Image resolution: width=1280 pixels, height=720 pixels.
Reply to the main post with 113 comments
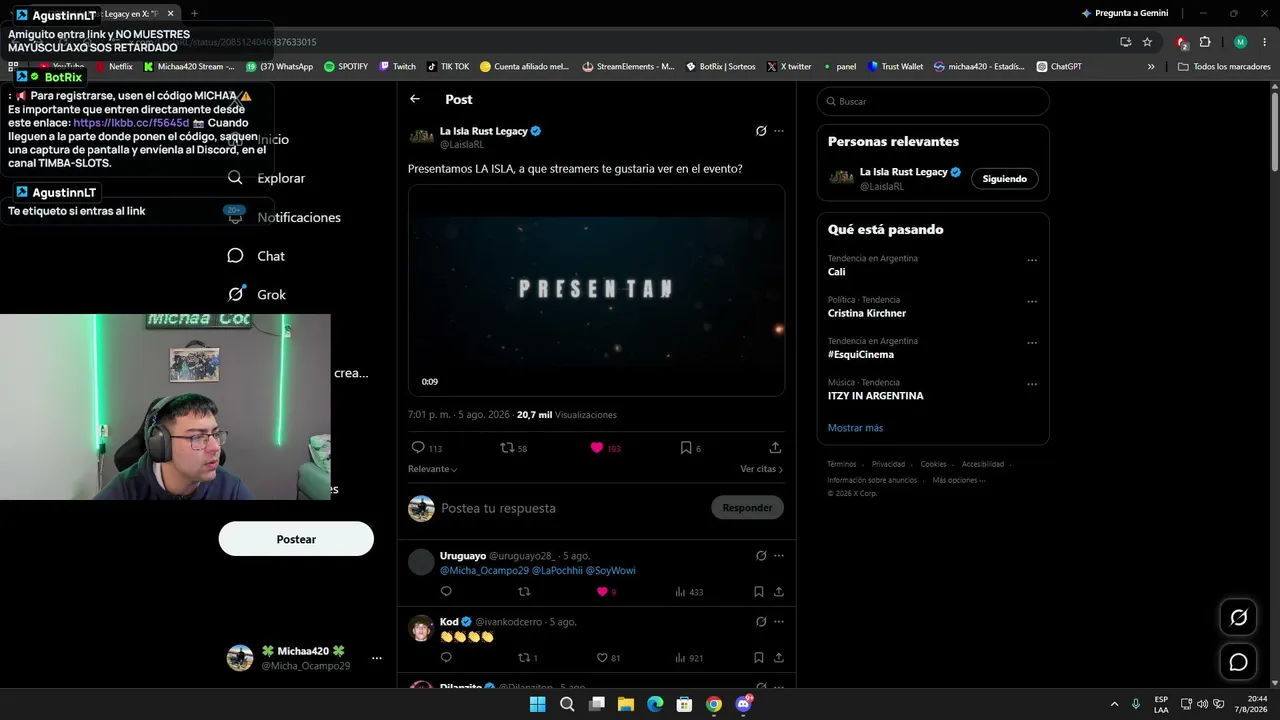[426, 448]
